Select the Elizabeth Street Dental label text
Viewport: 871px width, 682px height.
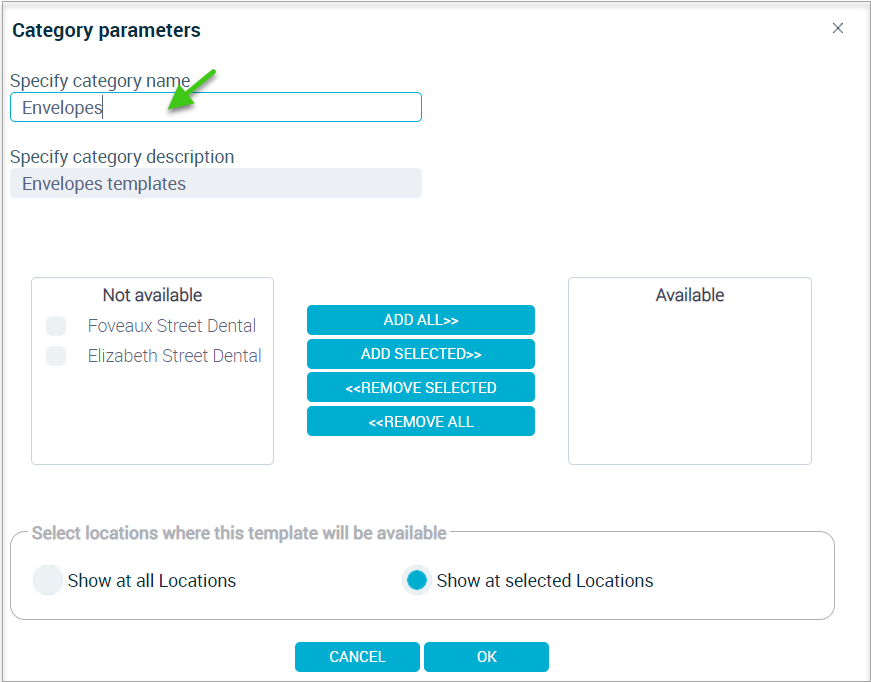(x=174, y=355)
